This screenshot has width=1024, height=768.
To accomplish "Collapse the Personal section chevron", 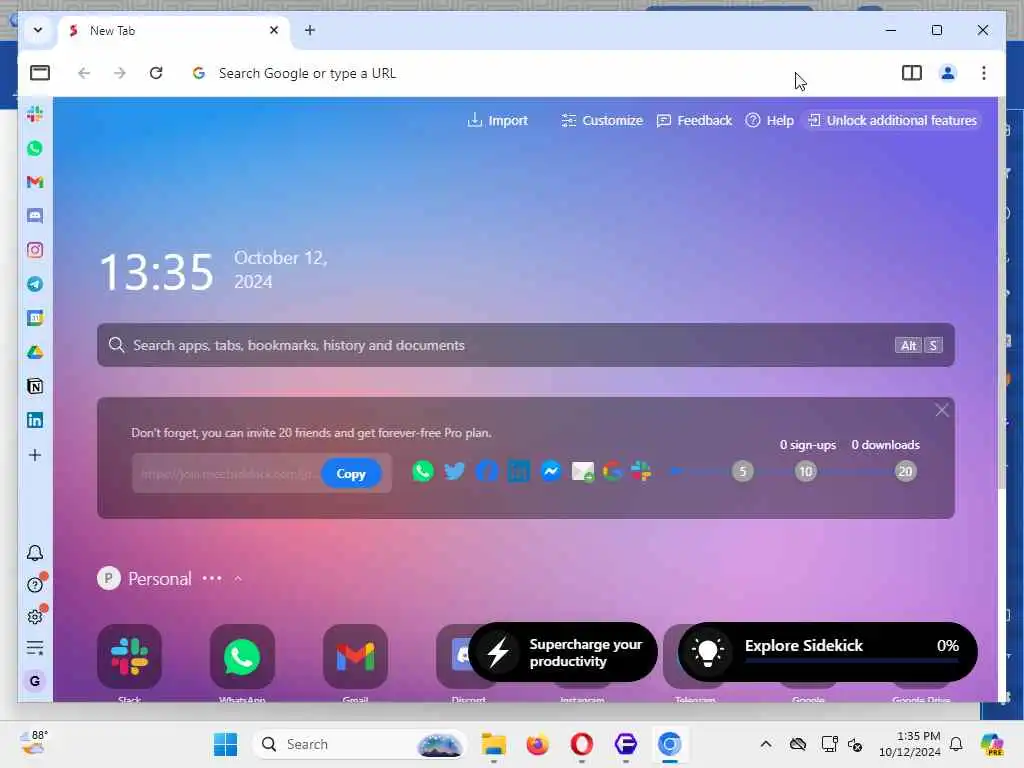I will click(238, 579).
